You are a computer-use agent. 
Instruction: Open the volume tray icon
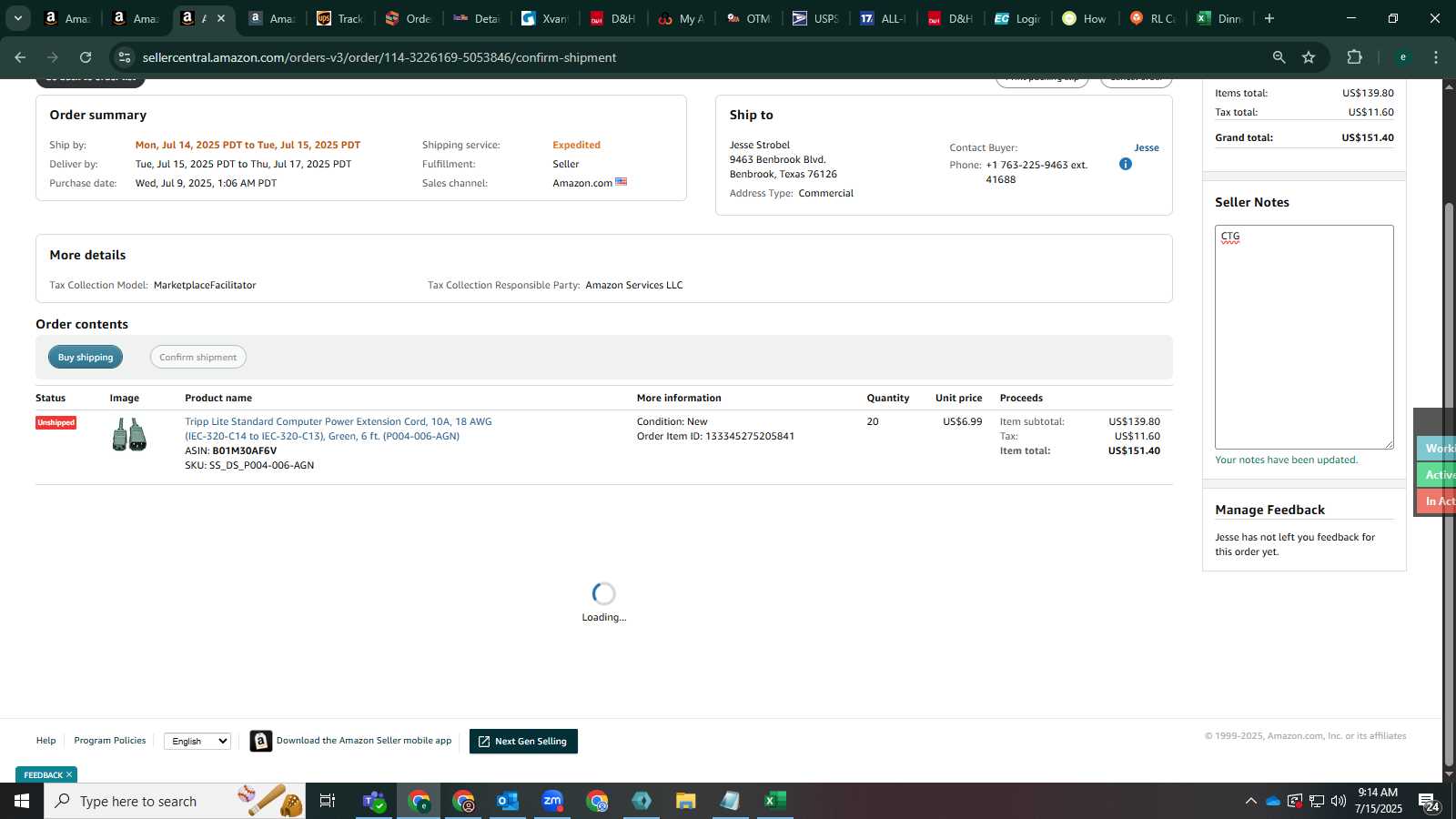(x=1339, y=801)
